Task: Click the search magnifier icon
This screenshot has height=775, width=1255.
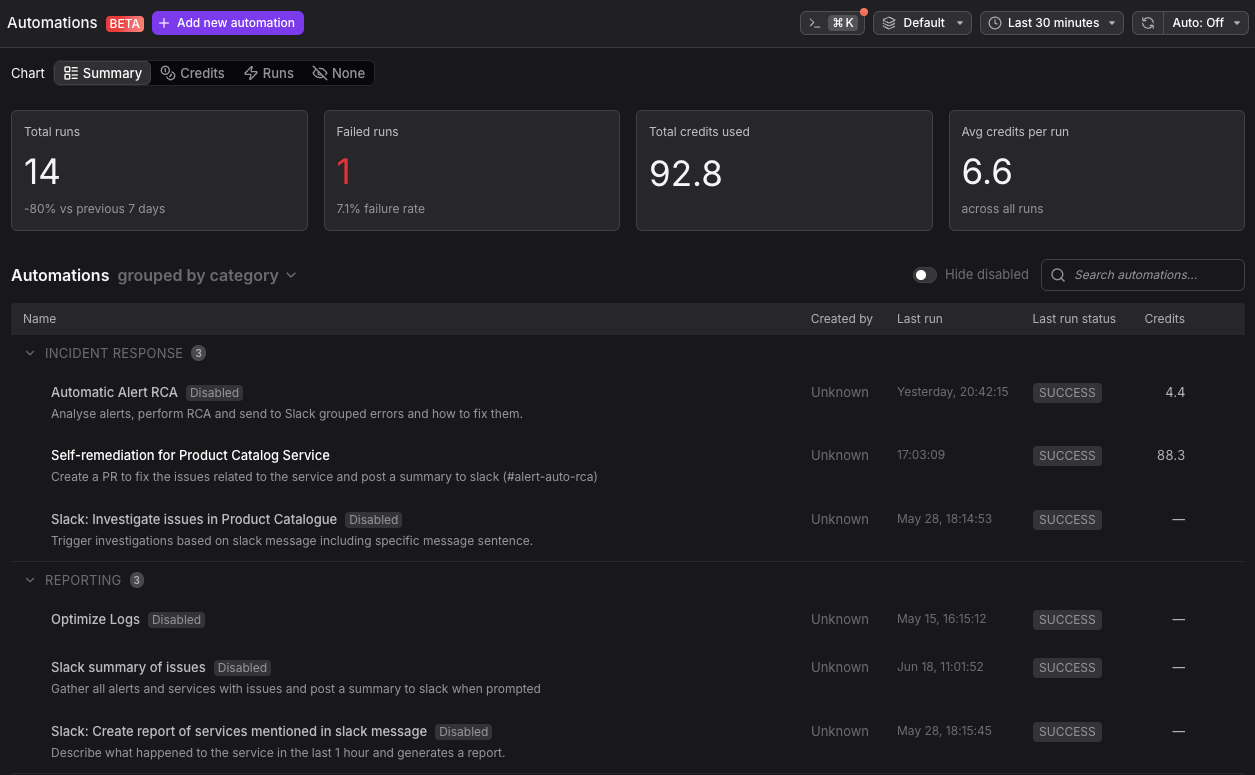Action: point(1058,275)
